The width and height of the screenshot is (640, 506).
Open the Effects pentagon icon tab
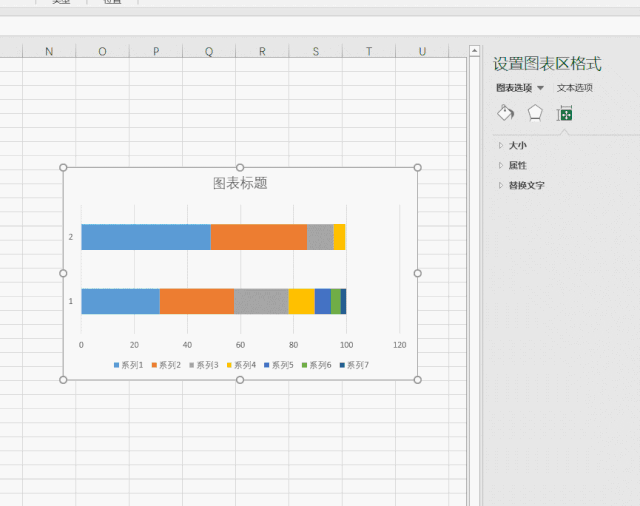535,113
